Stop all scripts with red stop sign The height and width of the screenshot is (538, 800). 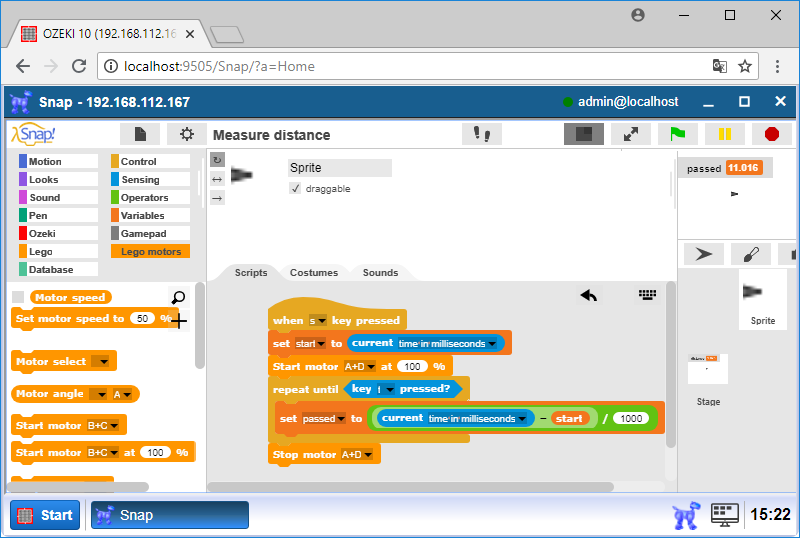pos(771,134)
